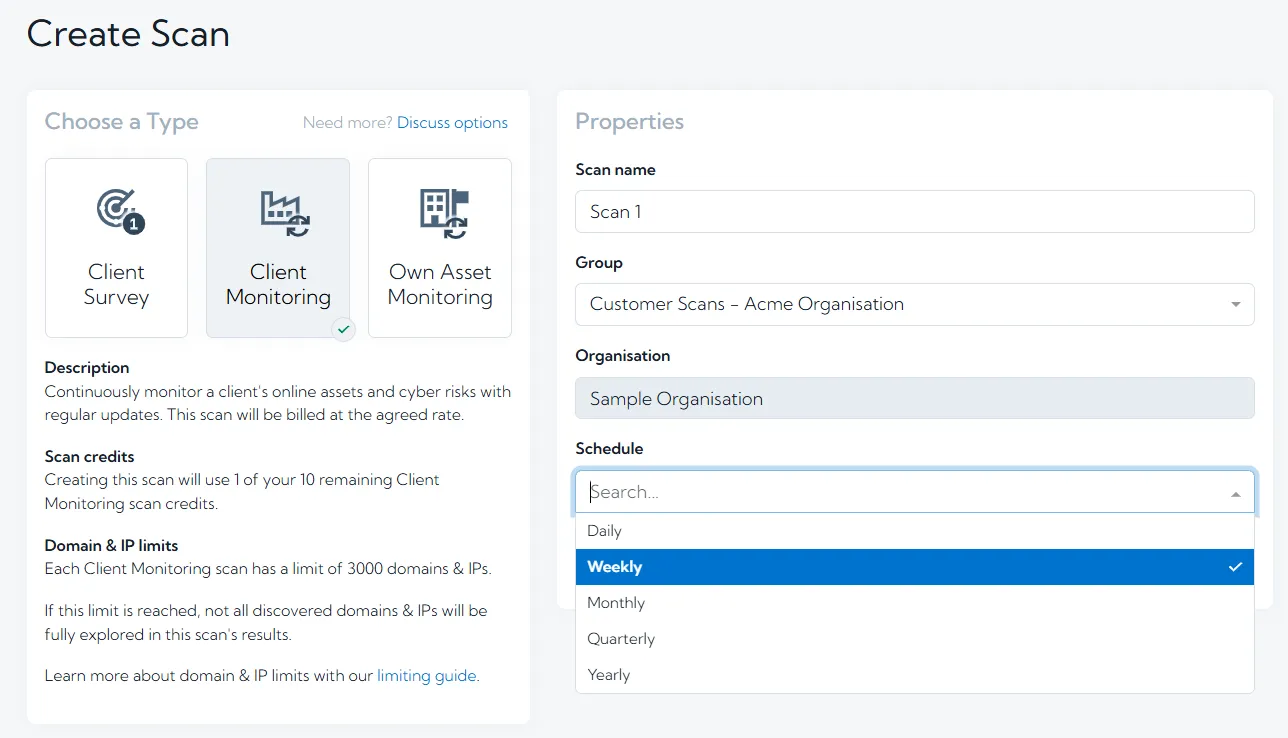This screenshot has width=1288, height=738.
Task: Click the Client Monitoring card label
Action: pyautogui.click(x=278, y=285)
